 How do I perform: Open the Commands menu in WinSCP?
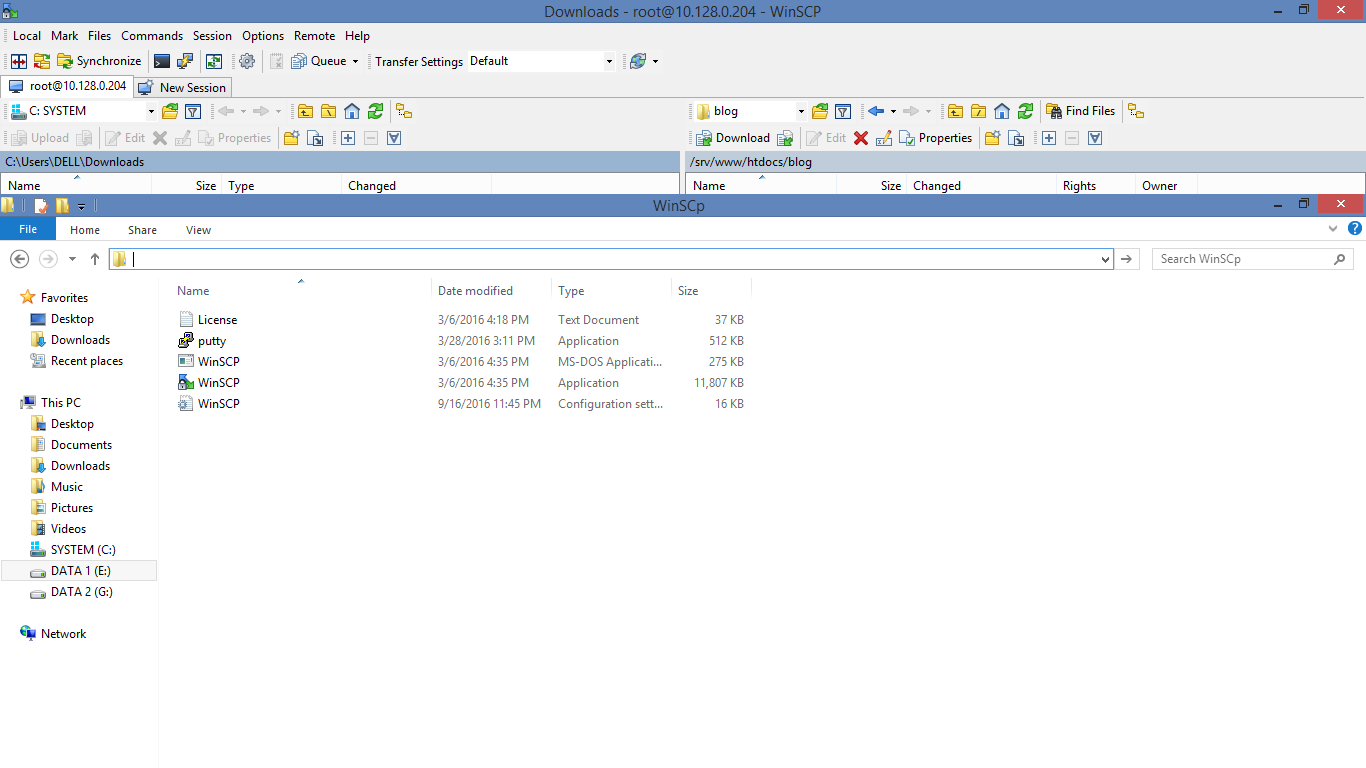point(152,36)
